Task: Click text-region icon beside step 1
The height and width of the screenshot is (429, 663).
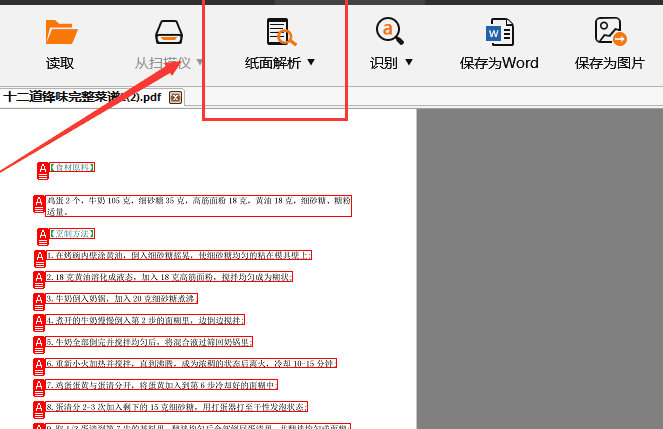Action: [40, 259]
